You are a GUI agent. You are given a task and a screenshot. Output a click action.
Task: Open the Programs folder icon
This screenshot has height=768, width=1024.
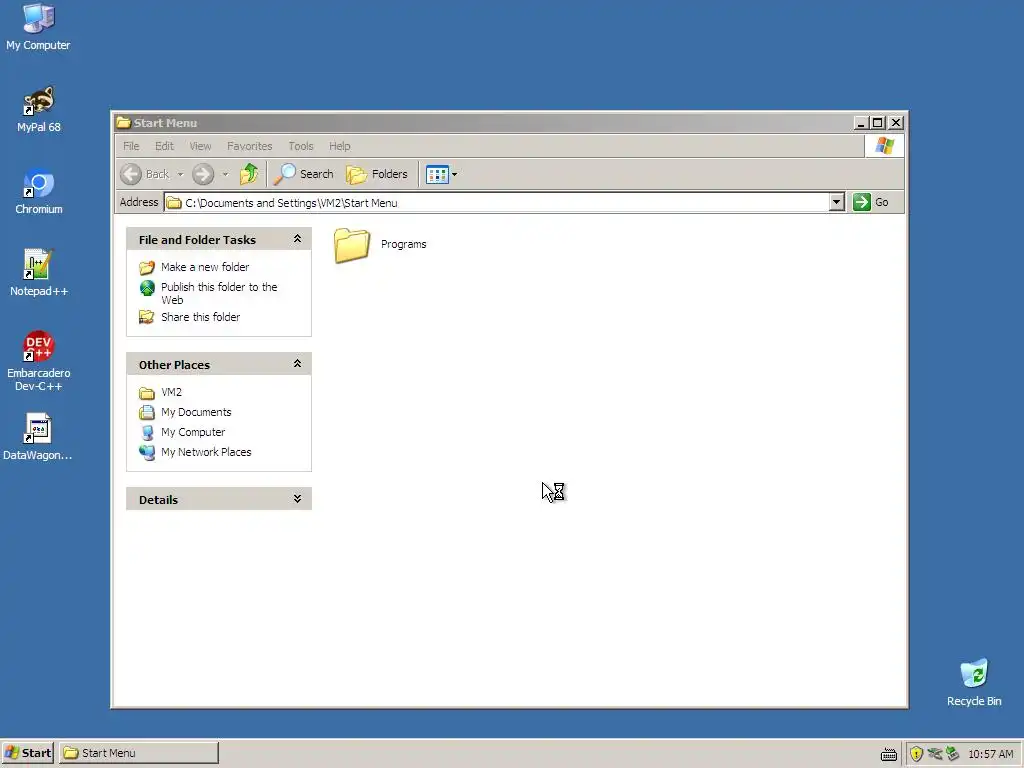coord(351,245)
